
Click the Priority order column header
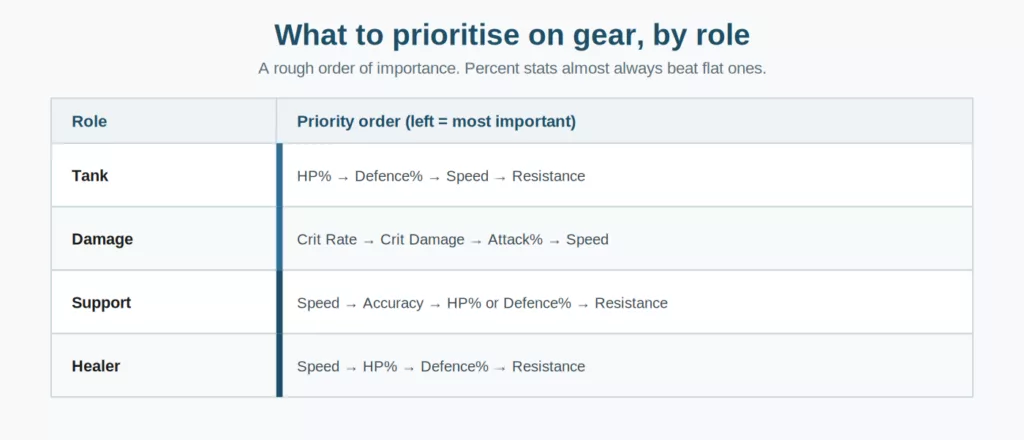coord(436,121)
